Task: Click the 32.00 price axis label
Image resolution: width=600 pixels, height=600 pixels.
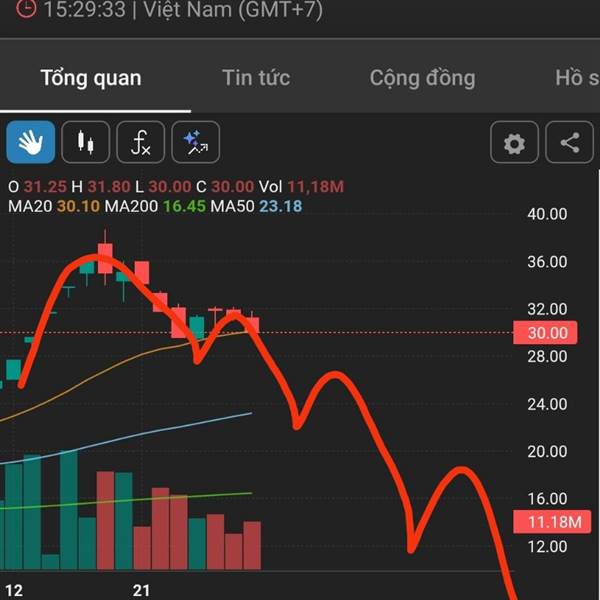Action: click(x=547, y=309)
